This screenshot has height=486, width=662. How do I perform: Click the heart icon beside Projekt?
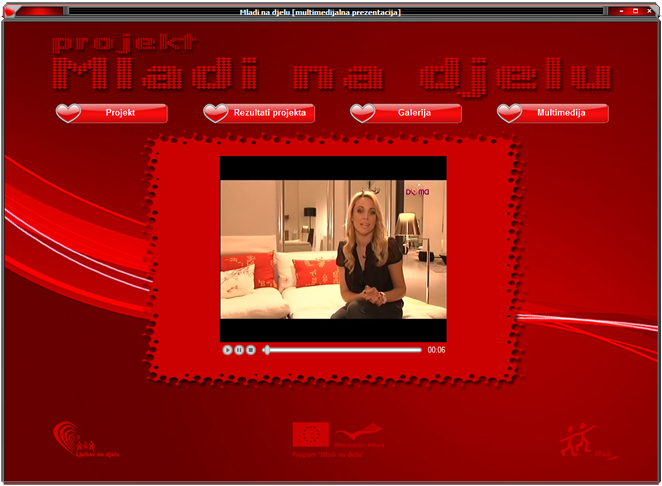[x=69, y=113]
